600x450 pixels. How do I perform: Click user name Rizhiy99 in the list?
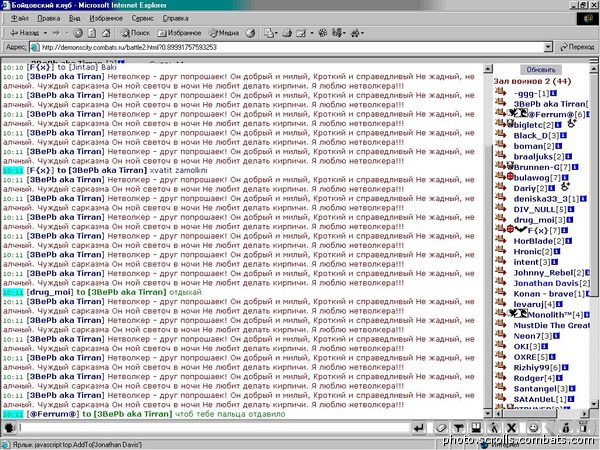coord(532,367)
